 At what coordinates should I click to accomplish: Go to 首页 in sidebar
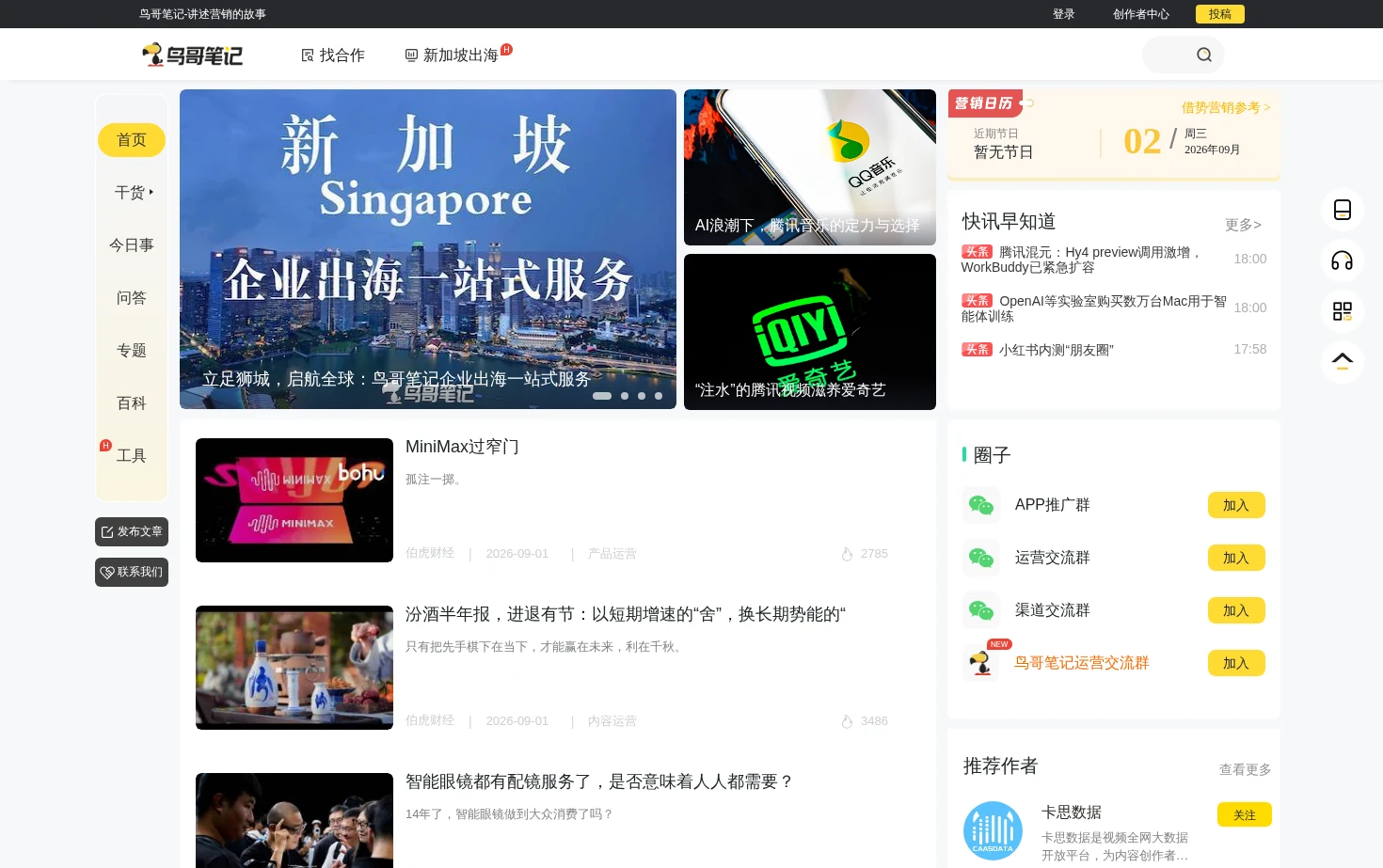(x=132, y=140)
